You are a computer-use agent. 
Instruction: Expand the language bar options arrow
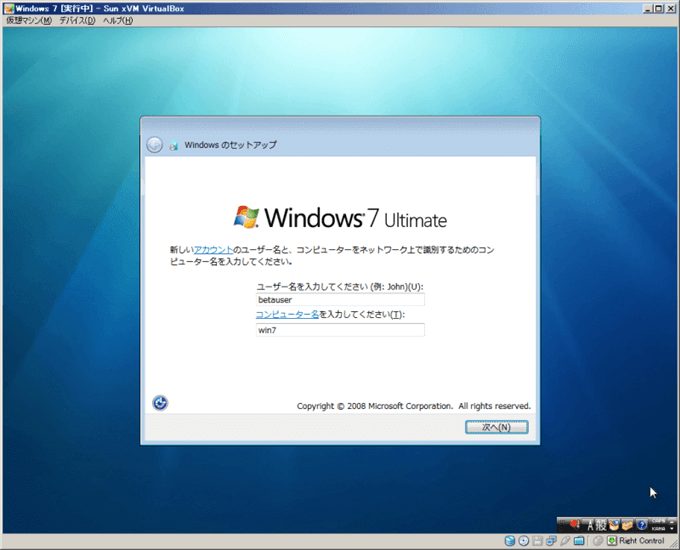click(672, 527)
